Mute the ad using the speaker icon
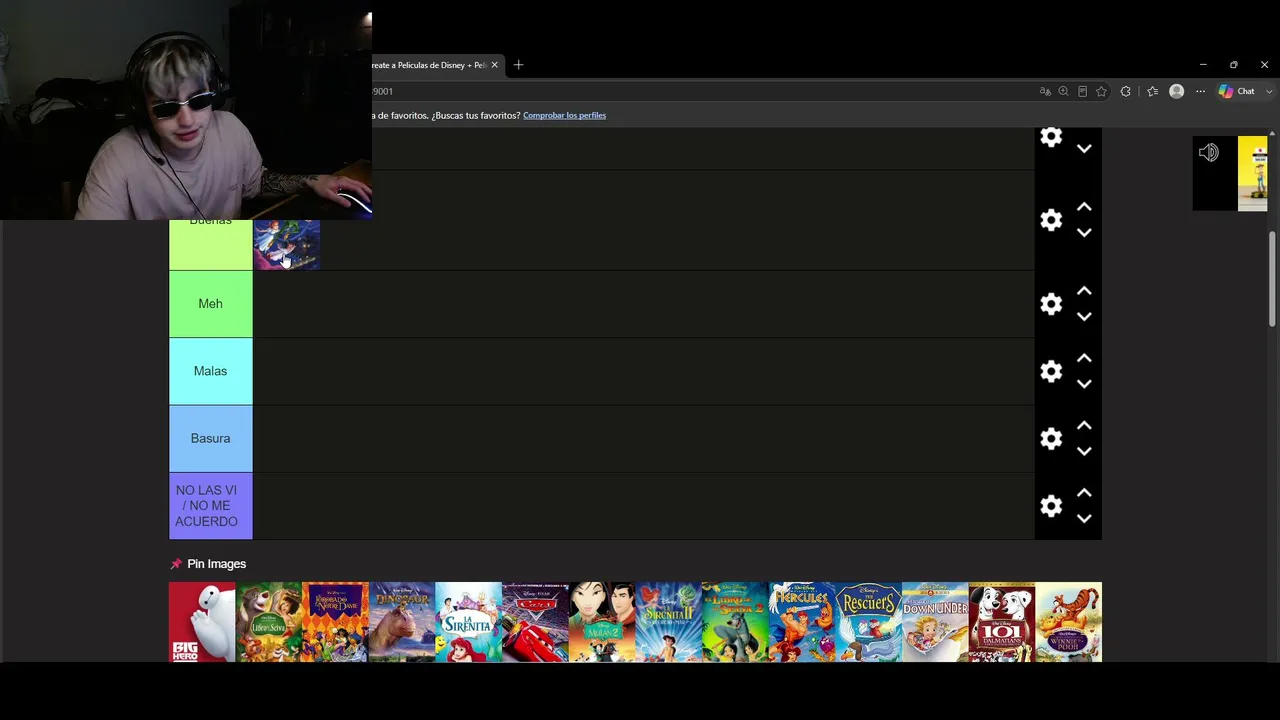 [x=1209, y=153]
